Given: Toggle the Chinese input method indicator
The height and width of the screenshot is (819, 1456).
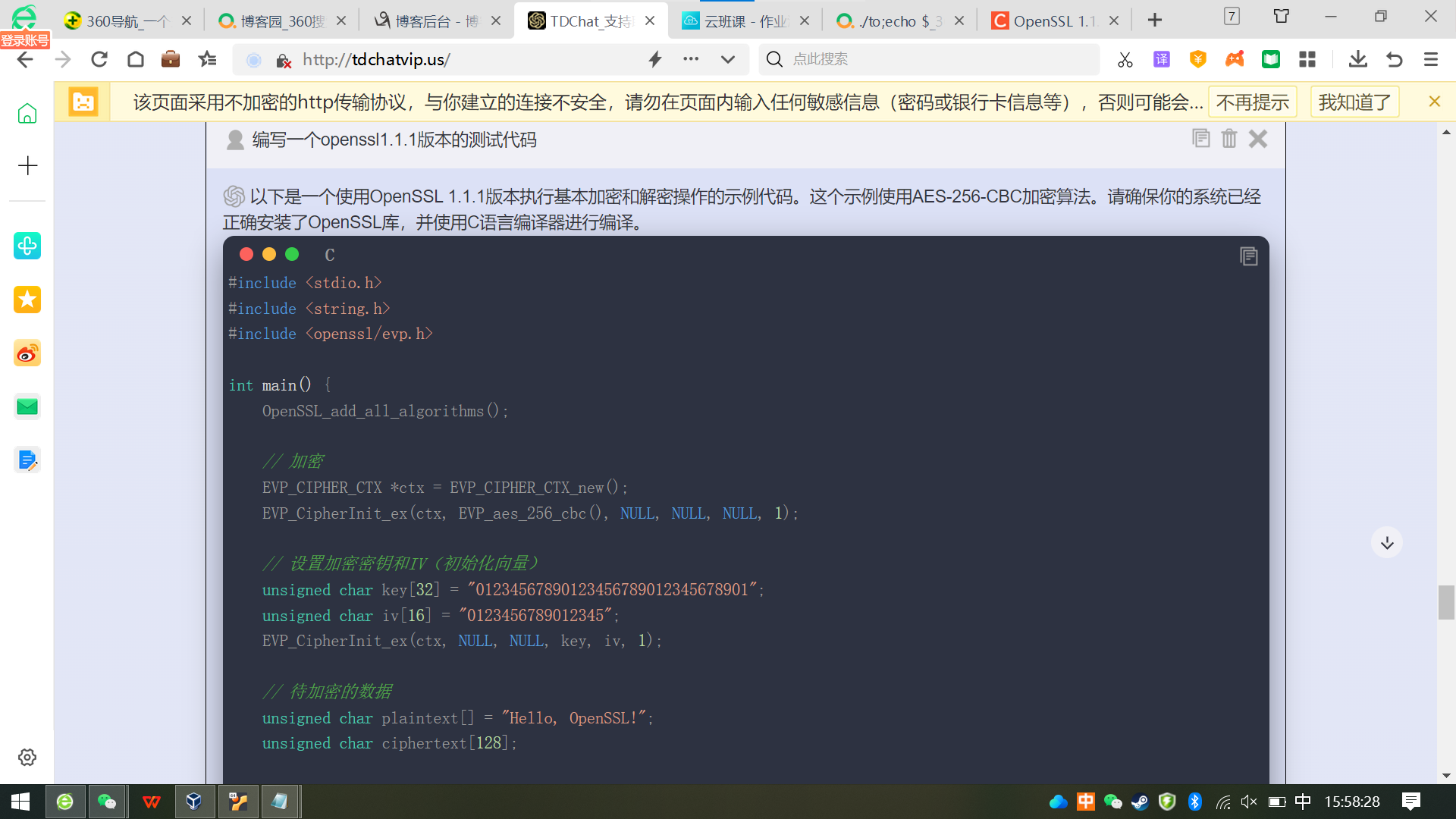Looking at the screenshot, I should click(x=1302, y=802).
